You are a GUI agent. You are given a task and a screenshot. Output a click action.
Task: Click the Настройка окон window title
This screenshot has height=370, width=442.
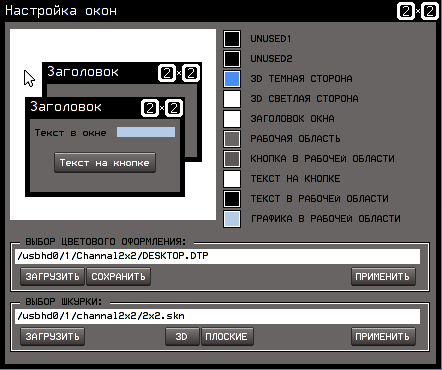(61, 11)
